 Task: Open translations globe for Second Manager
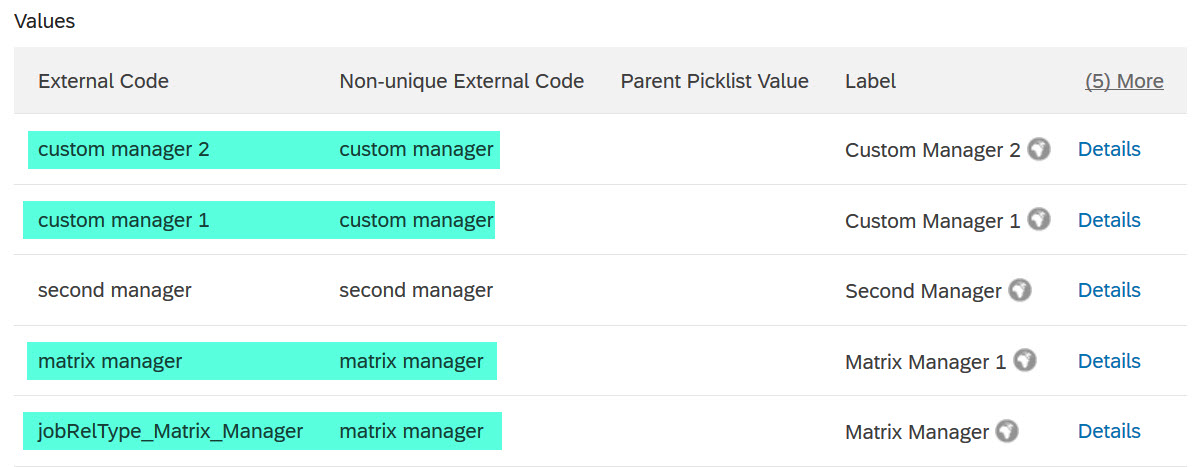(x=1019, y=290)
